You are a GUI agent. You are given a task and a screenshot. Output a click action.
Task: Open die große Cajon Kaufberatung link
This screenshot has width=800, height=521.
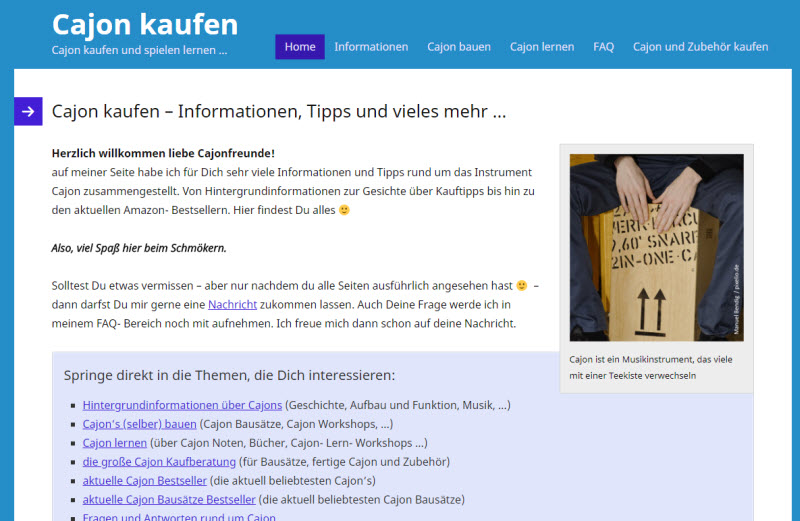click(160, 462)
